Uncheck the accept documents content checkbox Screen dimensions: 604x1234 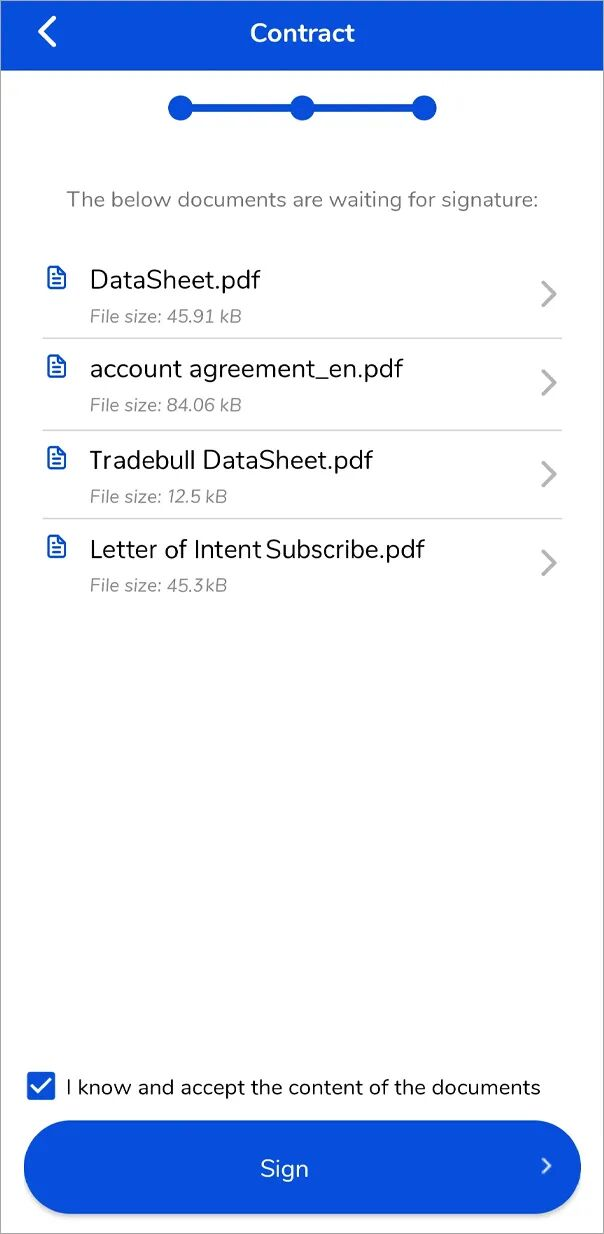(41, 1087)
